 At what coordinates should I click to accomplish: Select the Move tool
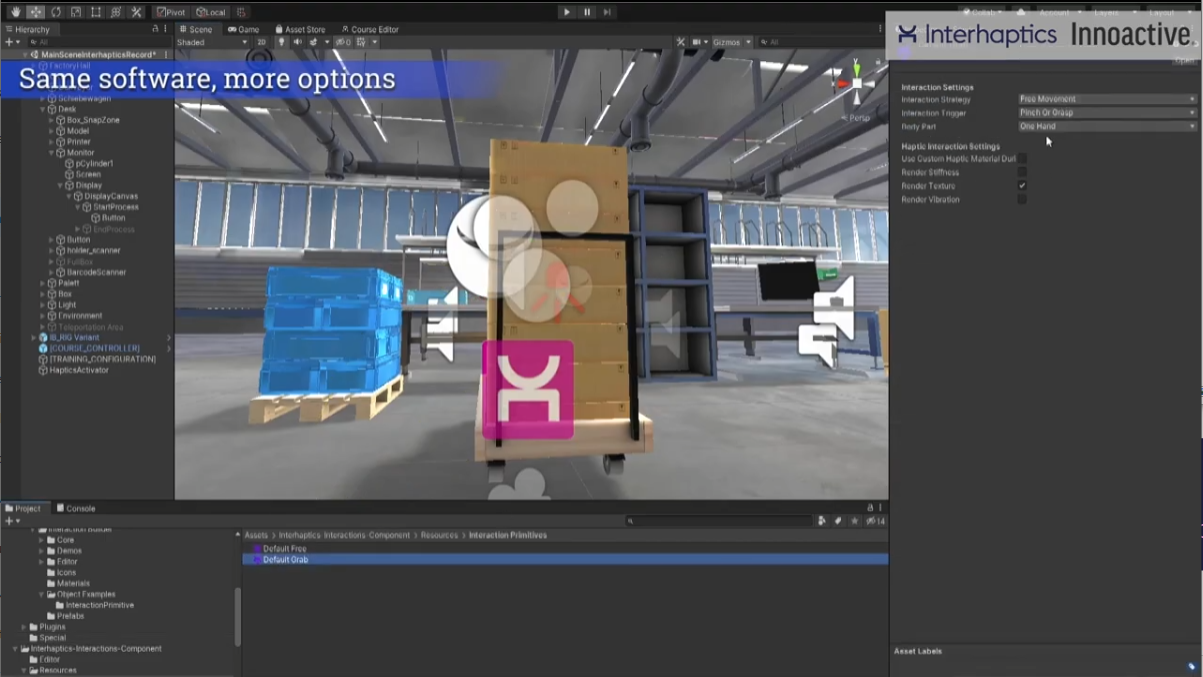tap(35, 12)
